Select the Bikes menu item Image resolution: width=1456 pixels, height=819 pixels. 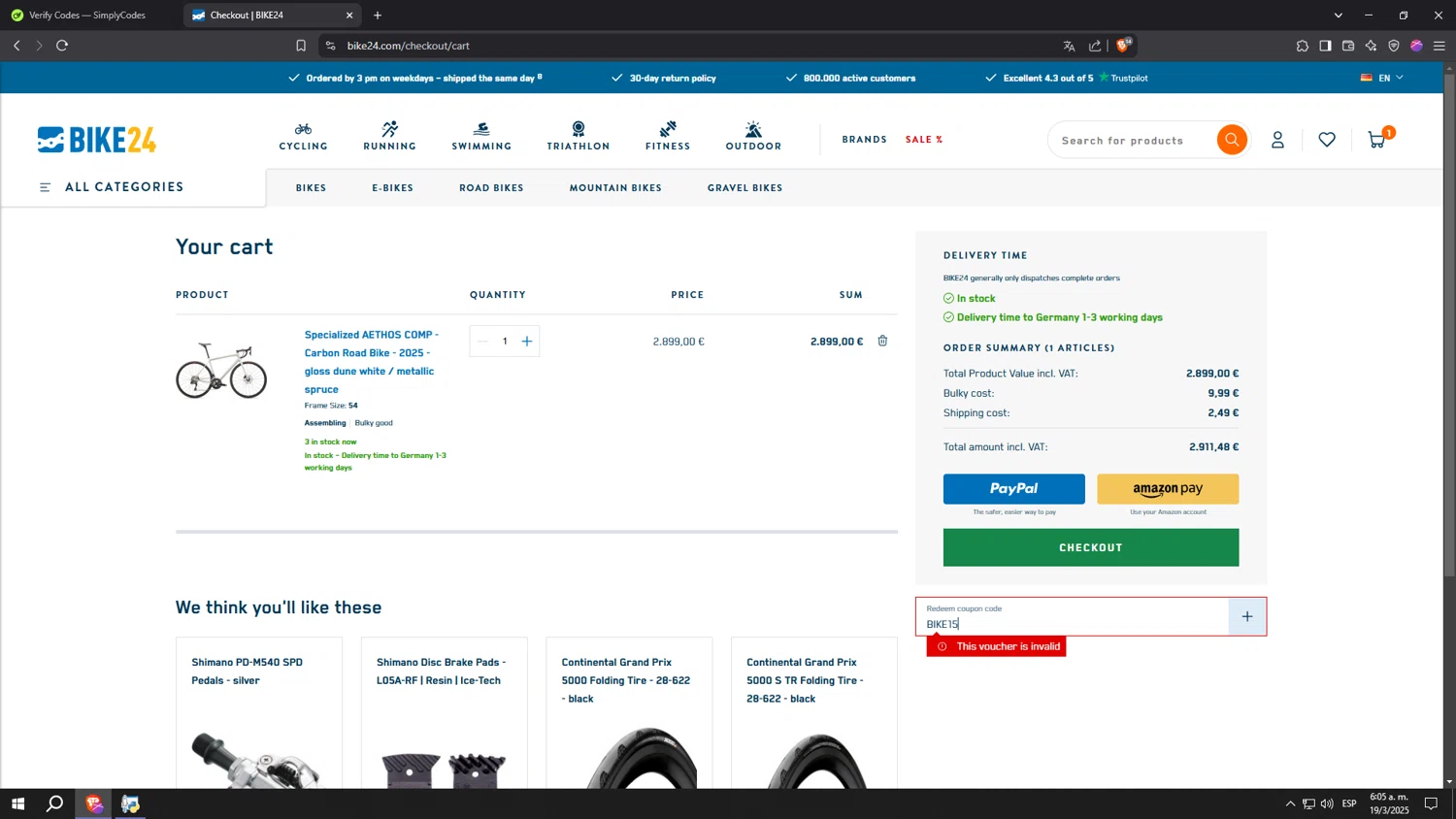point(311,188)
